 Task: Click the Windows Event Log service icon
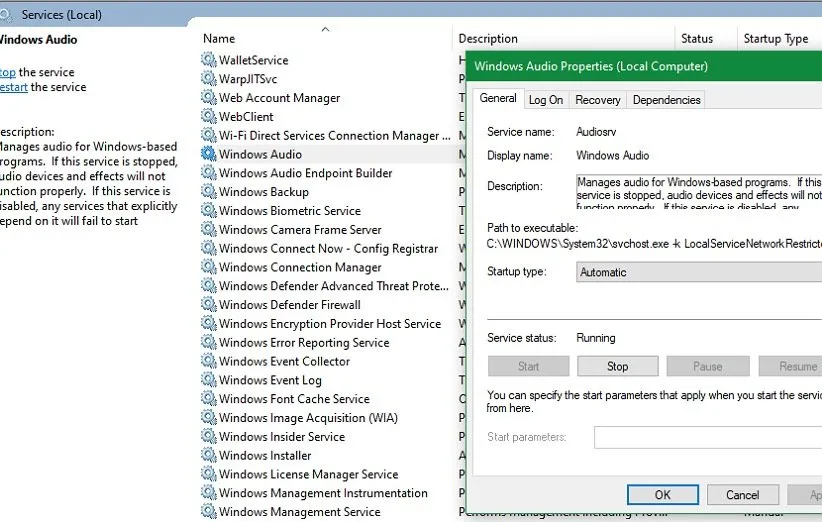(x=208, y=380)
